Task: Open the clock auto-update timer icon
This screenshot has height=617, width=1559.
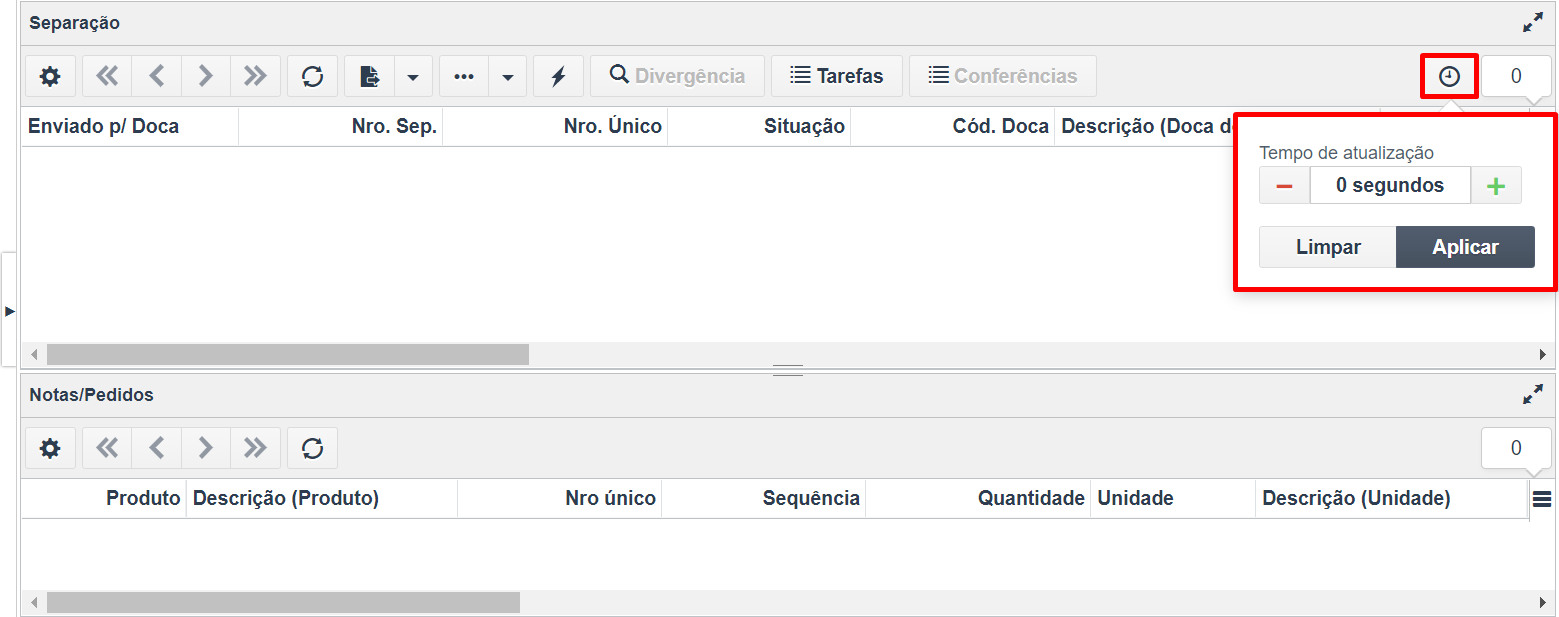Action: click(1449, 76)
